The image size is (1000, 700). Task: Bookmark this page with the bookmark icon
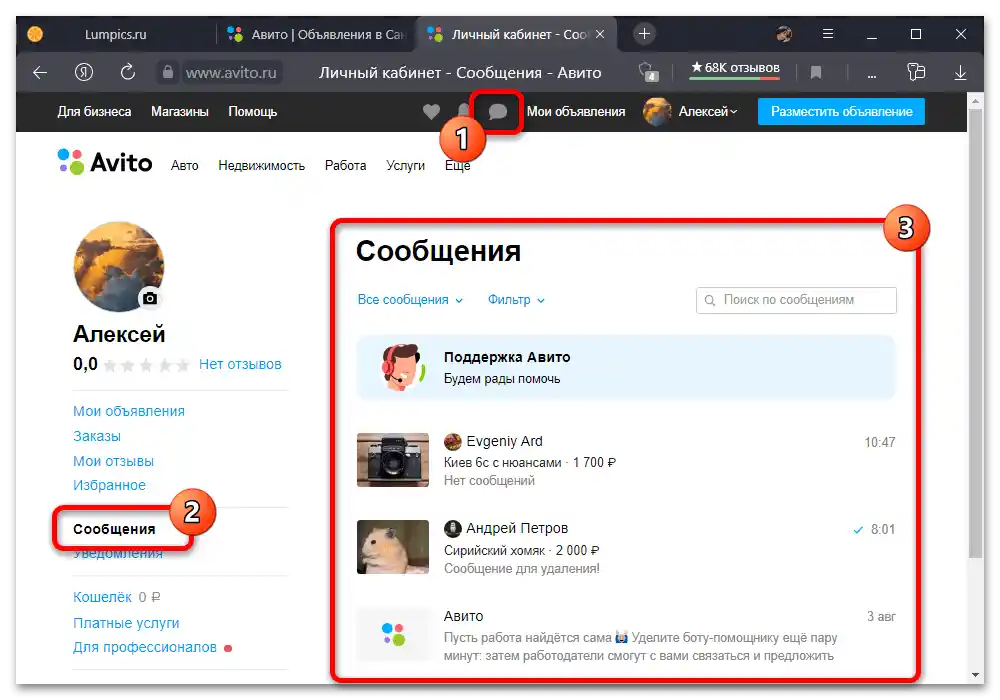(816, 73)
